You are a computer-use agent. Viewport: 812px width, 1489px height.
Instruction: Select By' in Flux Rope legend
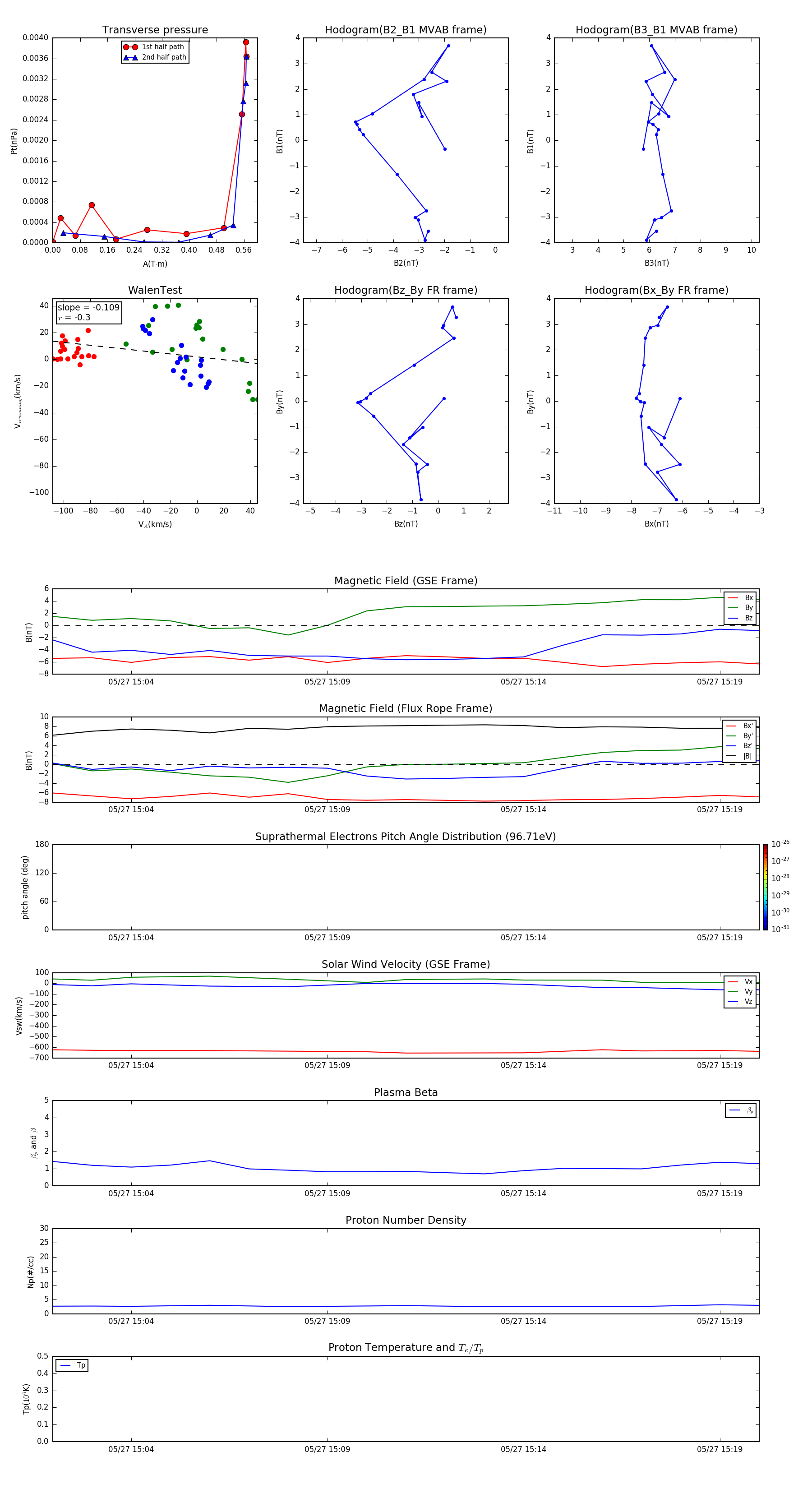[x=740, y=736]
